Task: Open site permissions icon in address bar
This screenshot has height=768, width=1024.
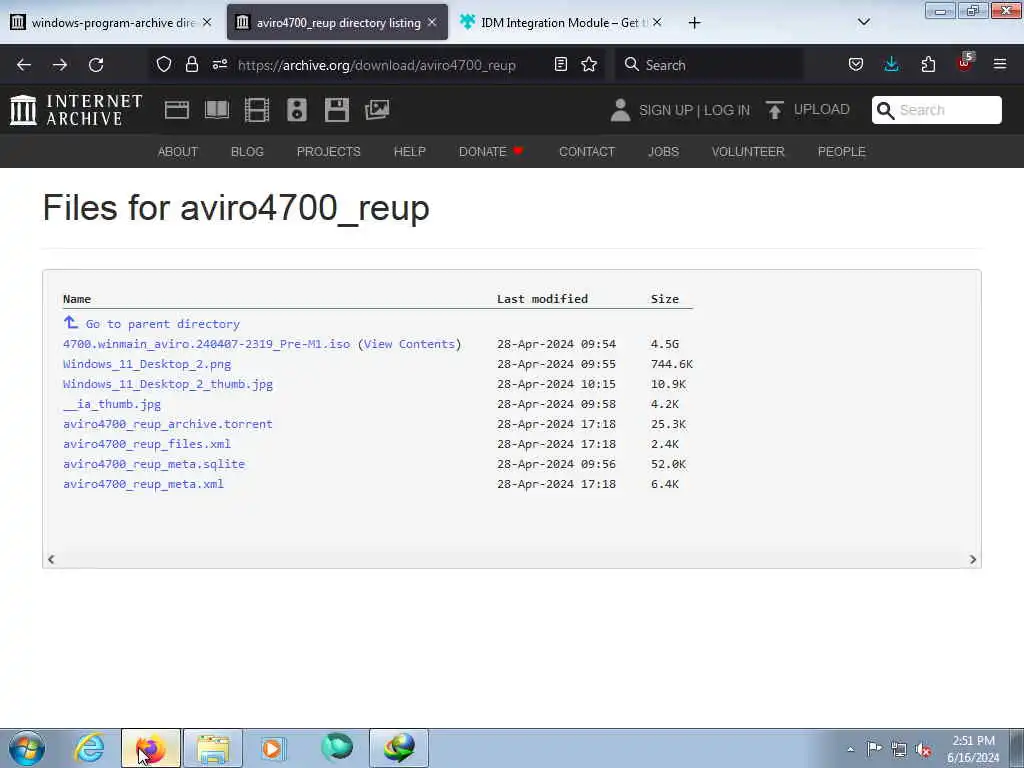Action: 220,65
